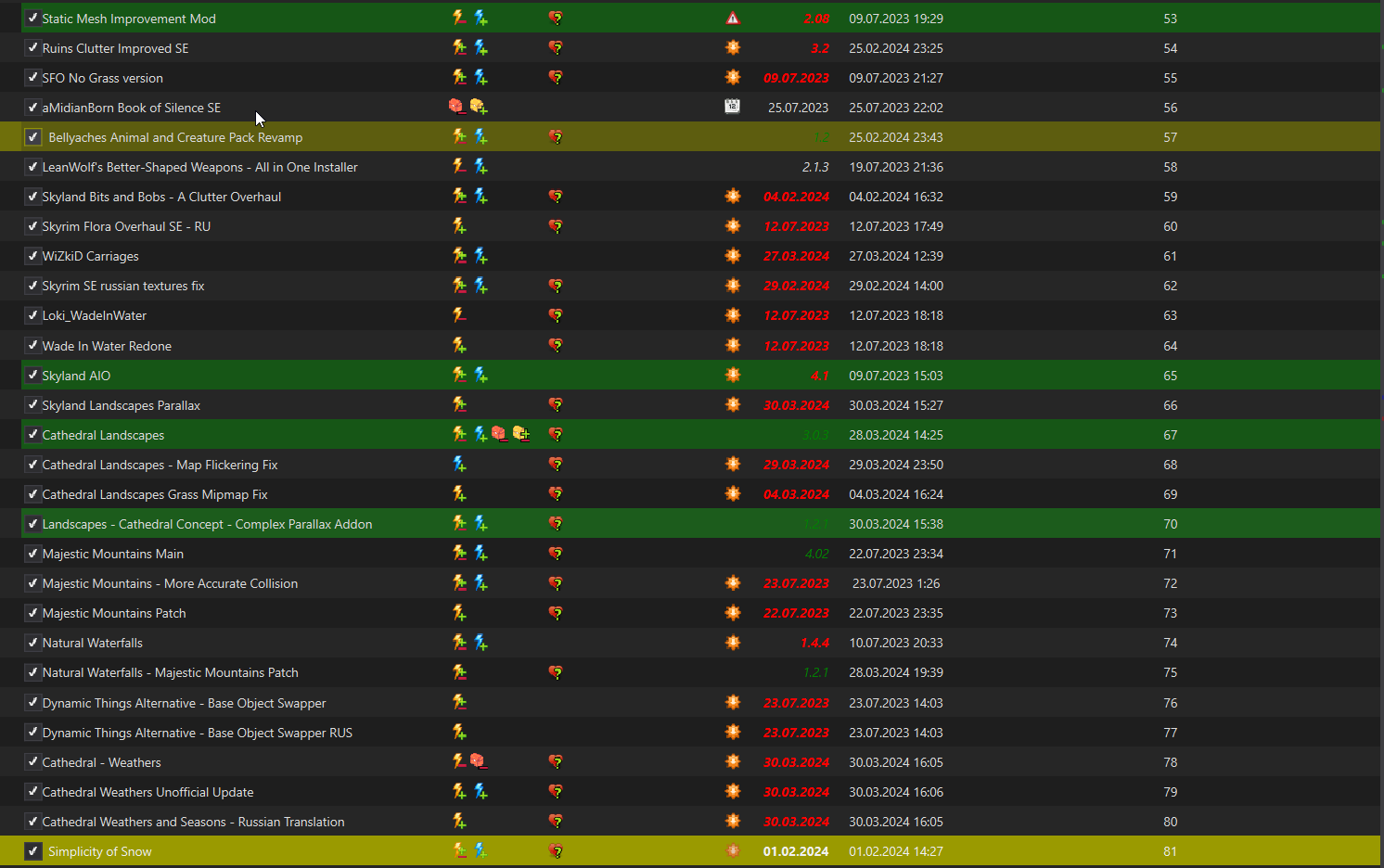Click the install date "01.02.2024 14:27"

click(896, 851)
